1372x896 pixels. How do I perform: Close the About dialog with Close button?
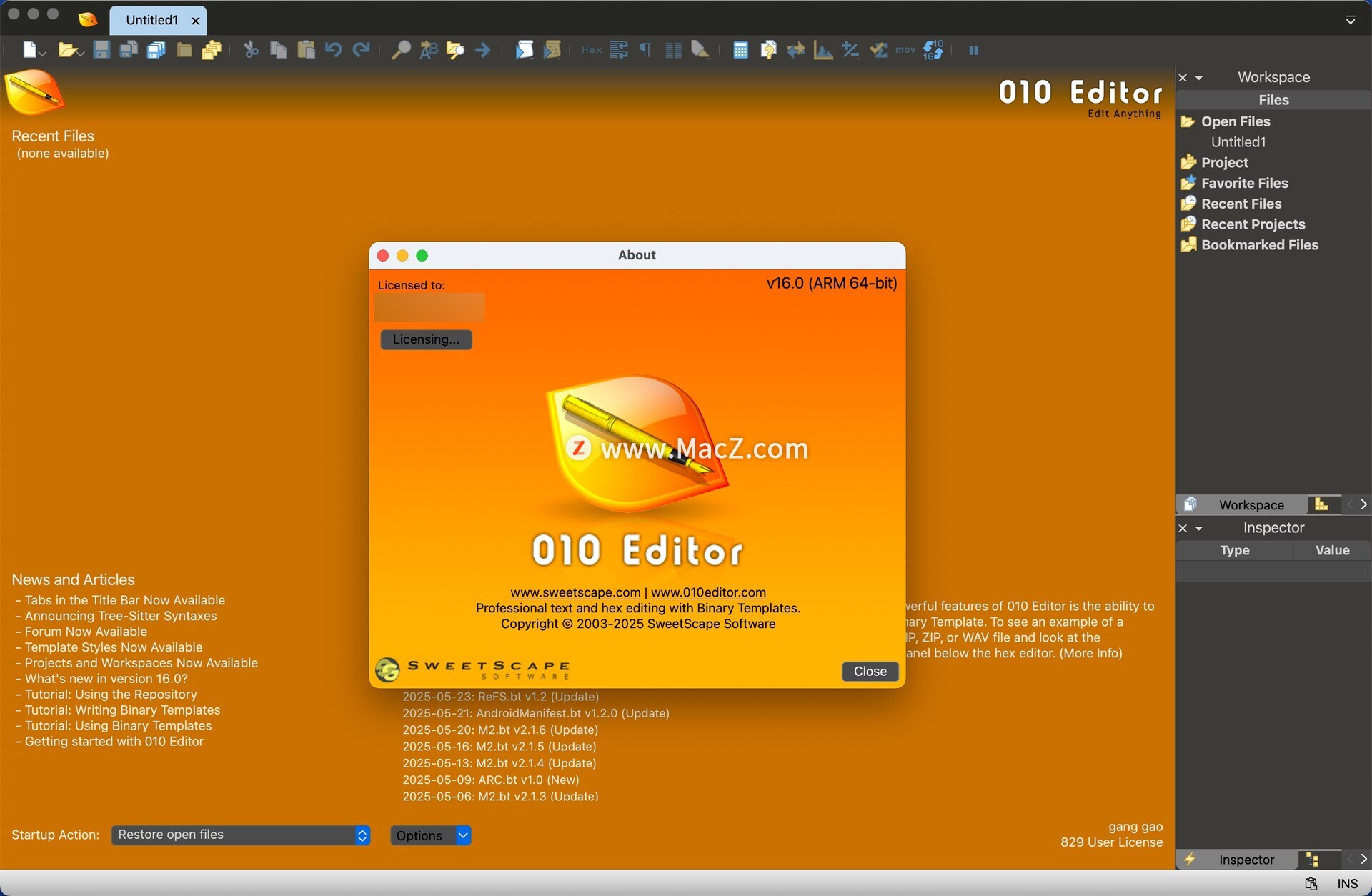coord(870,672)
